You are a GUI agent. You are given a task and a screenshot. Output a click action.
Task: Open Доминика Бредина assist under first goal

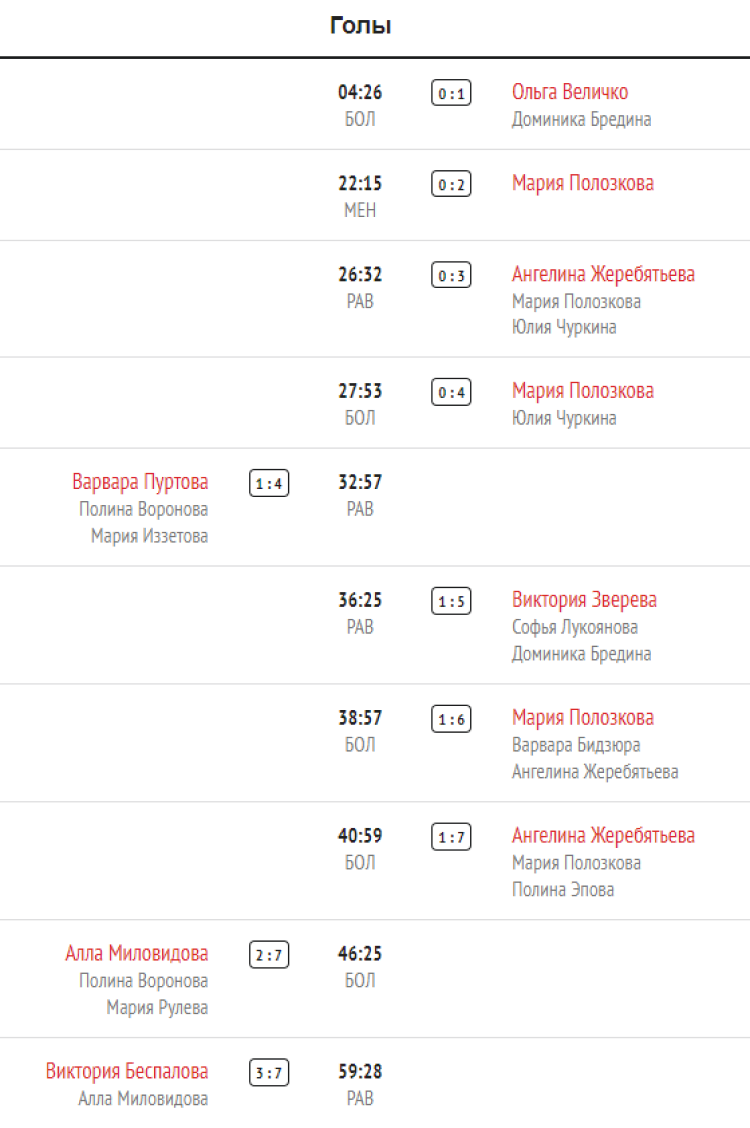pyautogui.click(x=581, y=119)
